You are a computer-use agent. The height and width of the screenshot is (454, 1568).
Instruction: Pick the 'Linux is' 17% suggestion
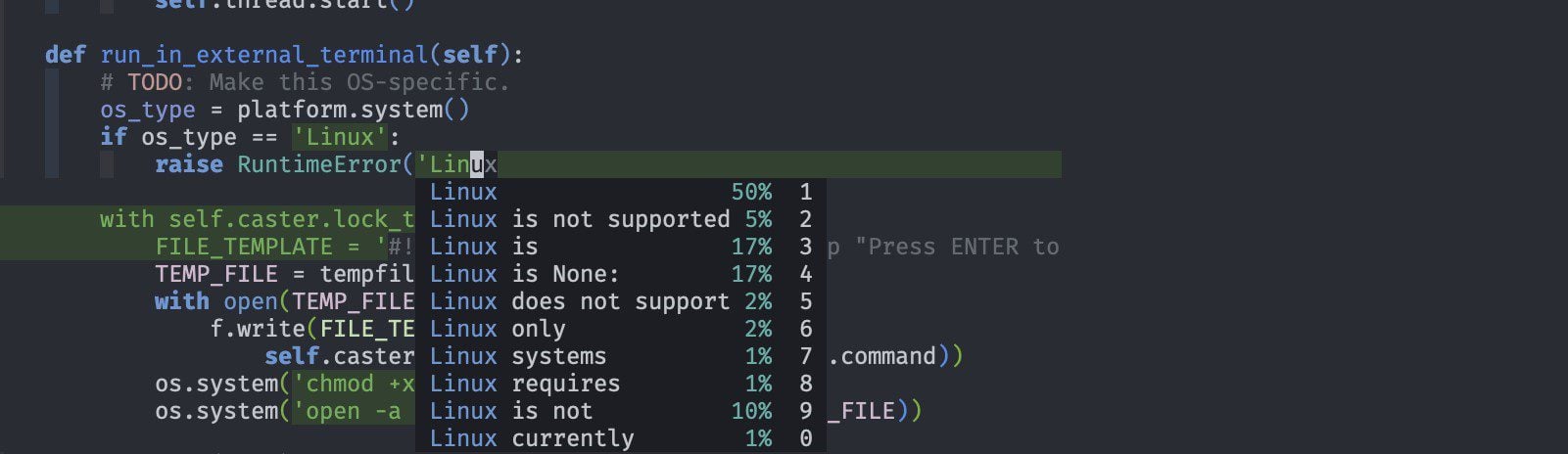[621, 247]
